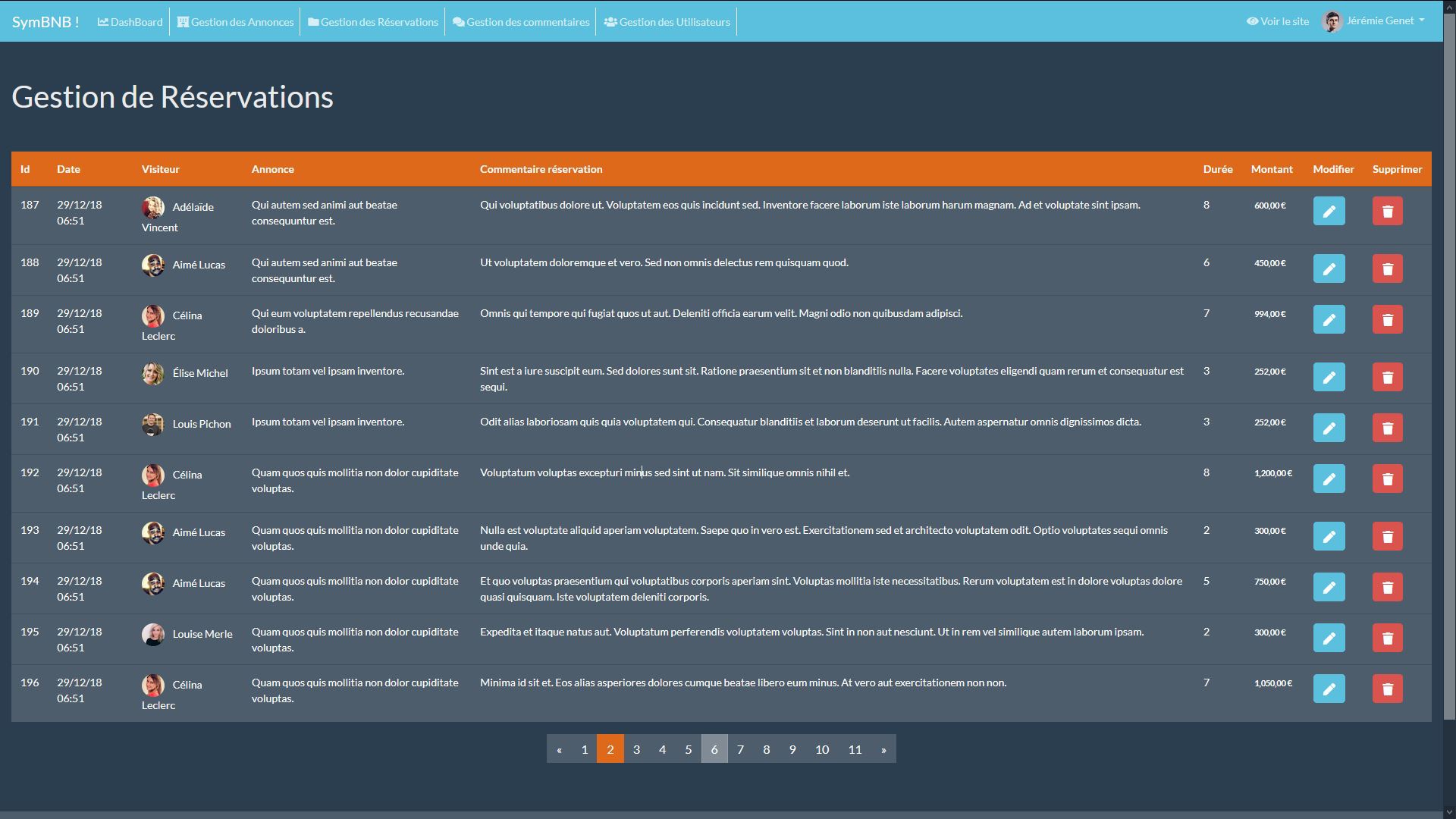Image resolution: width=1456 pixels, height=819 pixels.
Task: Delete reservation 196 with trash button
Action: 1387,689
